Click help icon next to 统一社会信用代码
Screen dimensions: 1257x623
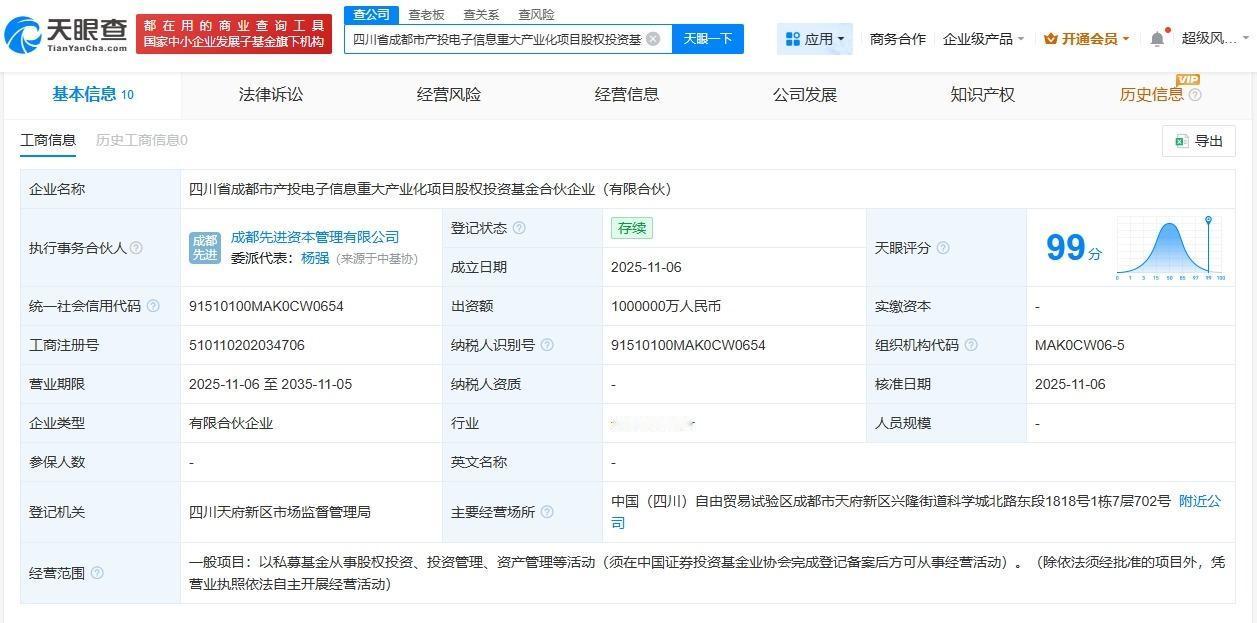[153, 306]
